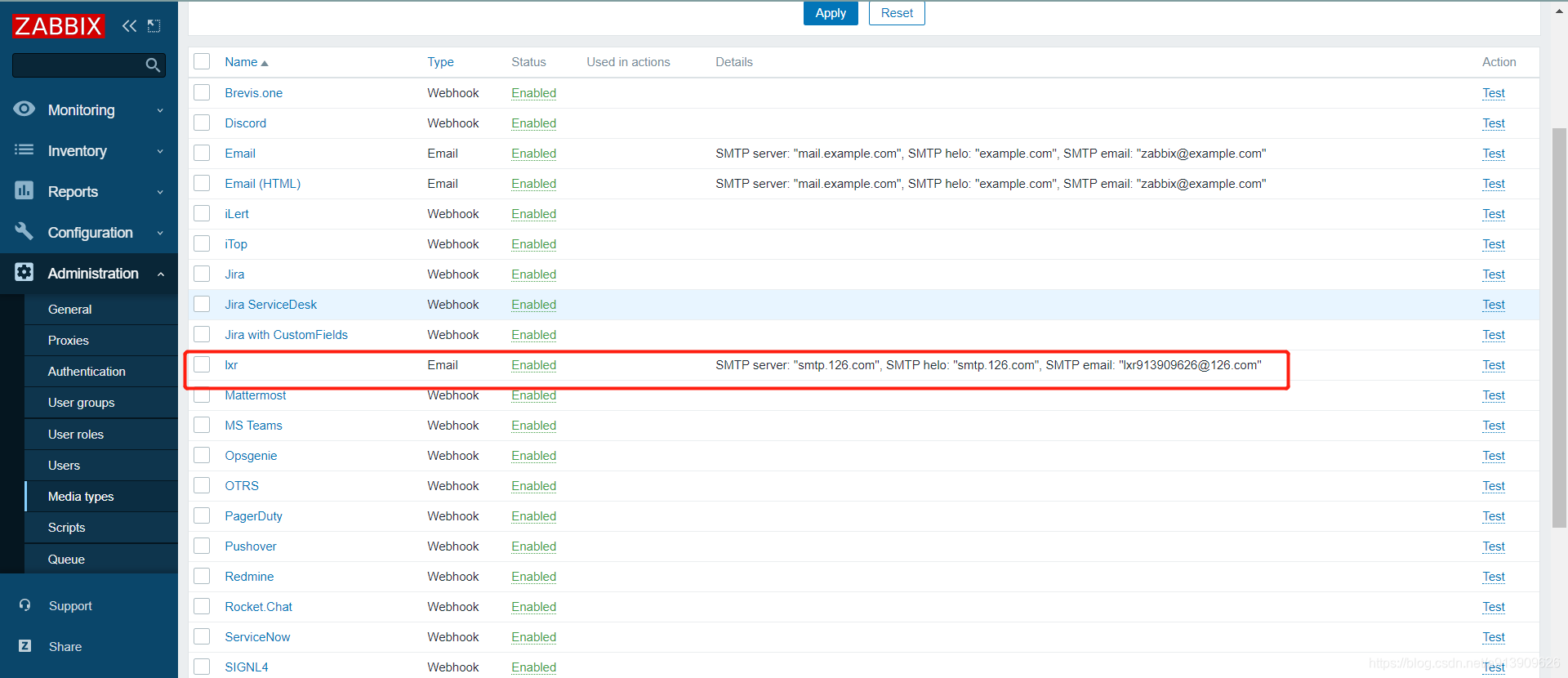Viewport: 1568px width, 678px height.
Task: Toggle the select-all checkbox in the table header
Action: [202, 61]
